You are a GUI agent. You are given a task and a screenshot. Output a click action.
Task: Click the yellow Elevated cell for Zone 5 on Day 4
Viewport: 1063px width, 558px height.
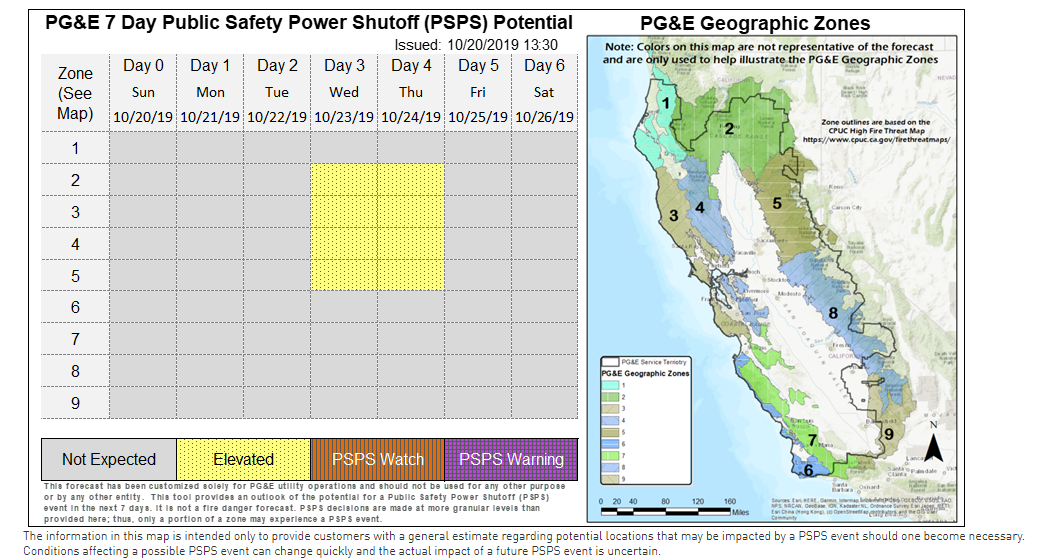click(411, 275)
